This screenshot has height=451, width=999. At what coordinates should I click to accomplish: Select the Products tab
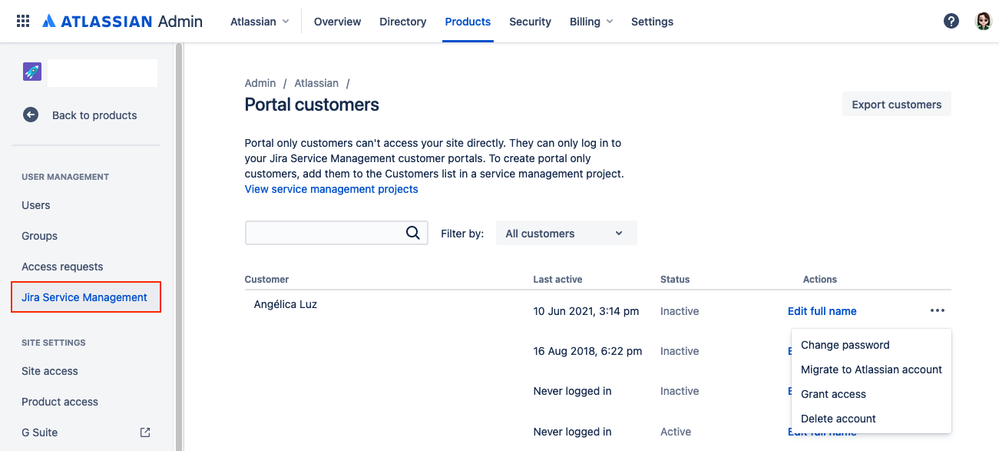[468, 22]
